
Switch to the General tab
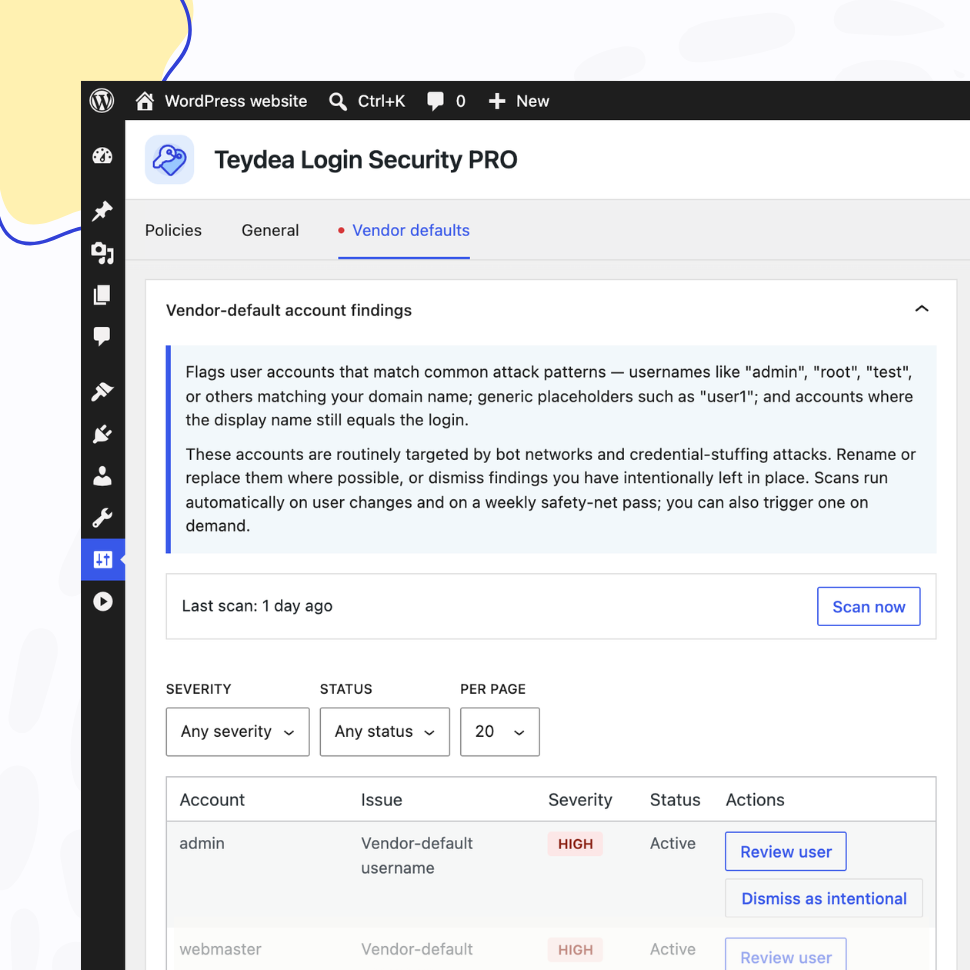coord(270,230)
